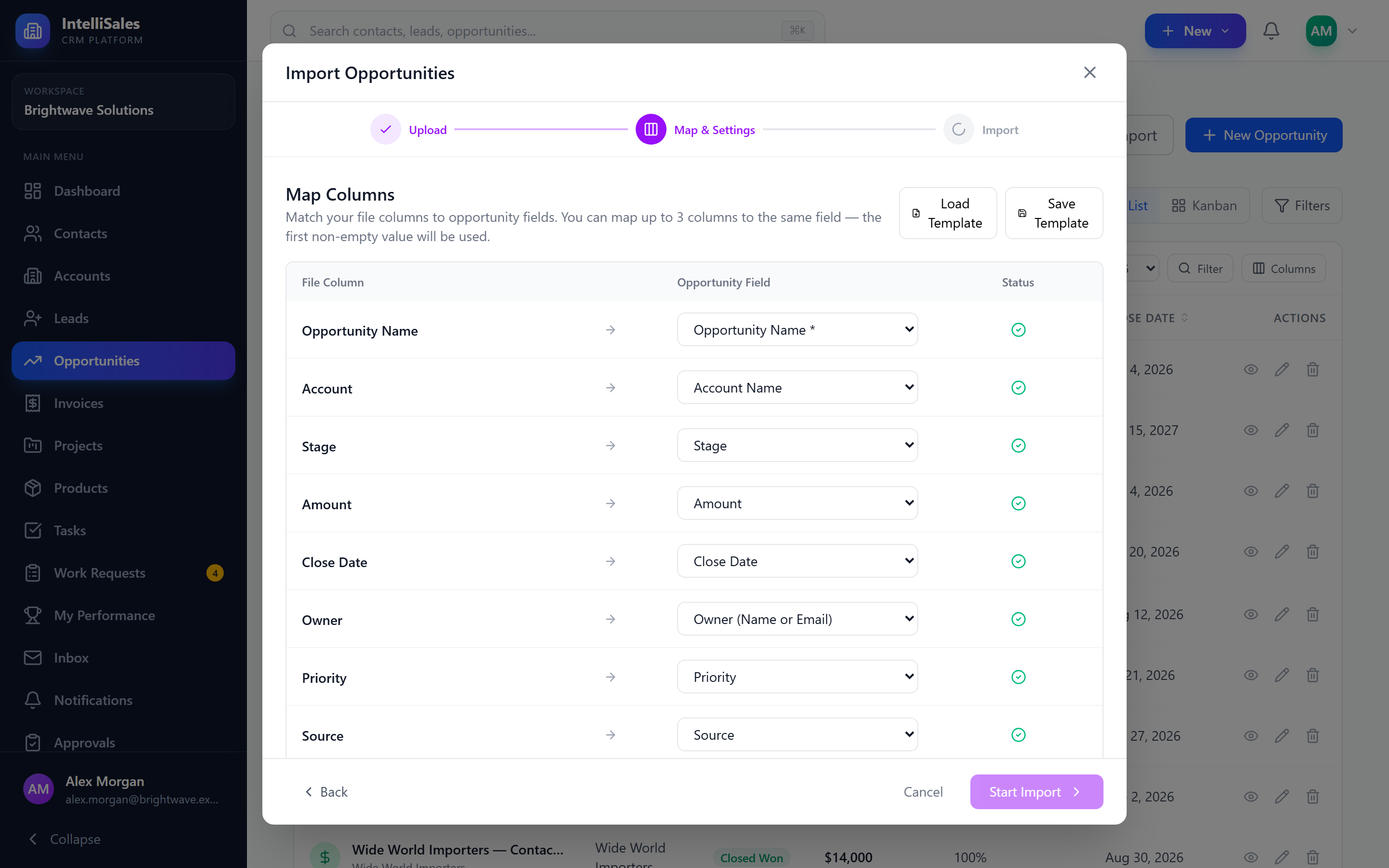Image resolution: width=1389 pixels, height=868 pixels.
Task: Open the Close Date field dropdown
Action: pyautogui.click(x=797, y=561)
